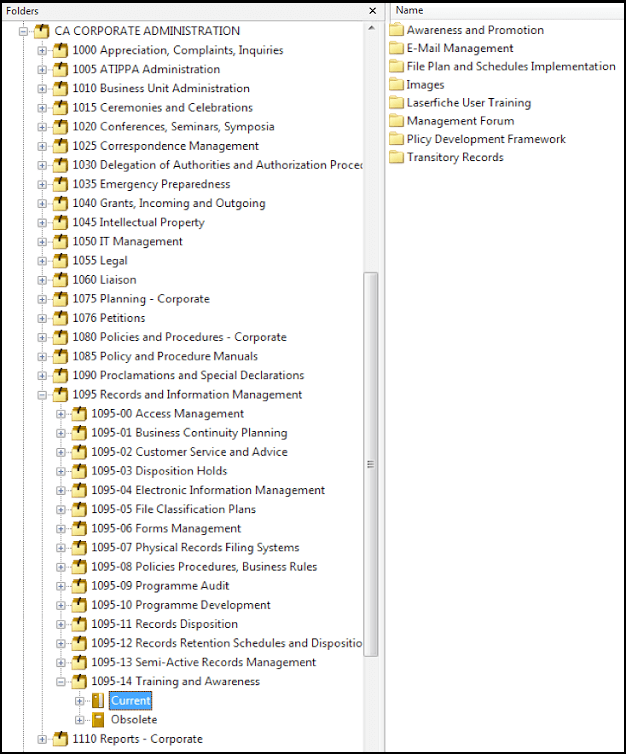Click the Laserfiche User Training folder icon
The height and width of the screenshot is (754, 626).
point(396,103)
